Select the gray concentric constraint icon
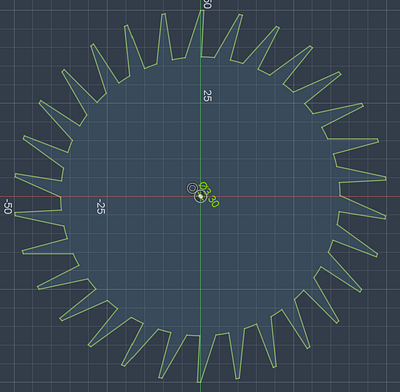Image resolution: width=400 pixels, height=392 pixels. point(192,188)
